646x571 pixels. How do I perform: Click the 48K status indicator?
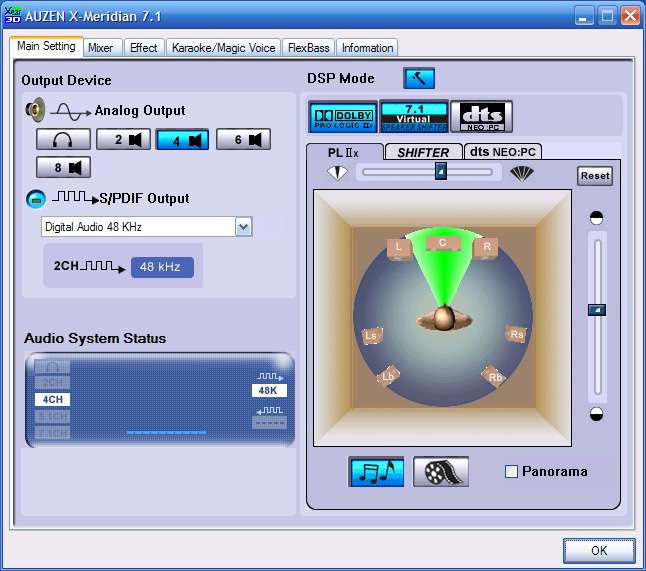(x=269, y=390)
